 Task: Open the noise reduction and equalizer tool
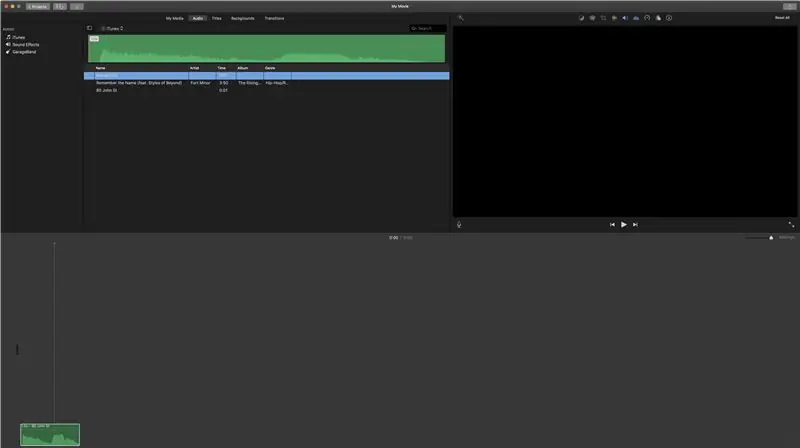point(636,18)
